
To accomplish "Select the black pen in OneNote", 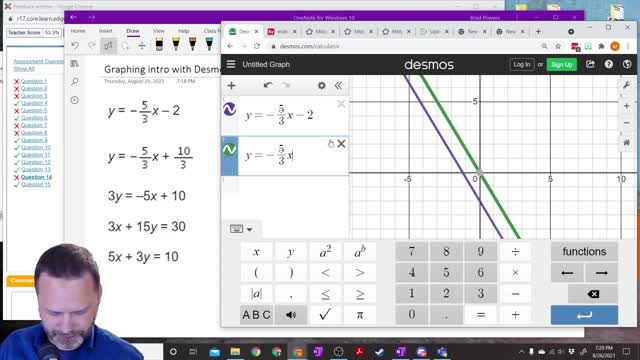I will [x=159, y=44].
